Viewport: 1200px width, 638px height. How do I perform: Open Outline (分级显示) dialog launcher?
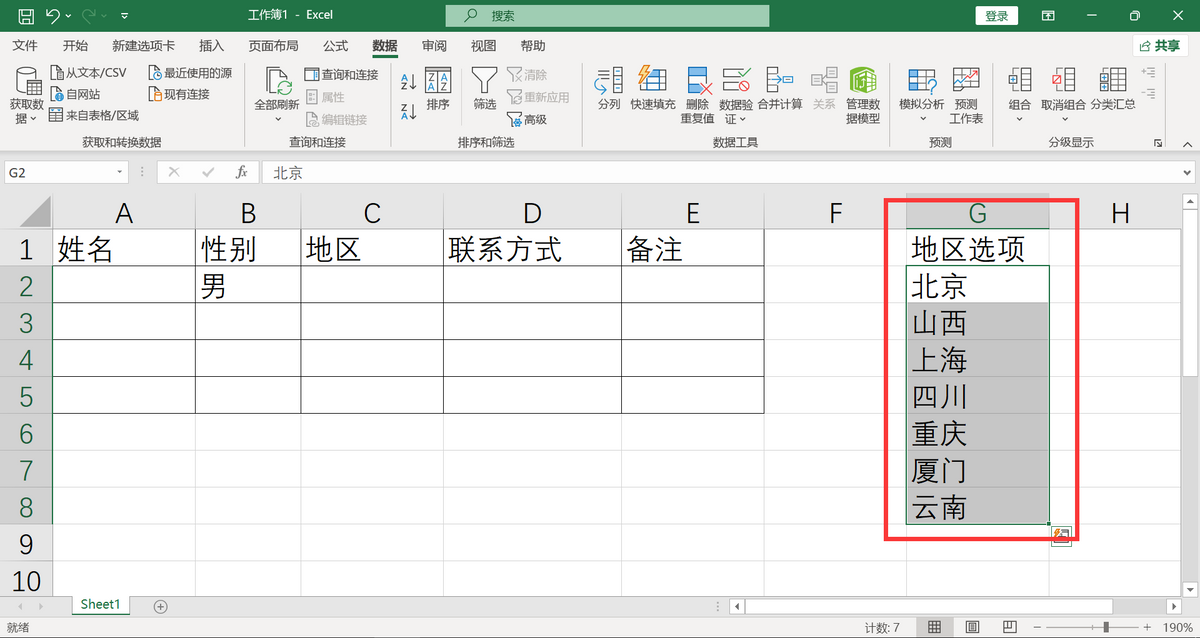1158,143
